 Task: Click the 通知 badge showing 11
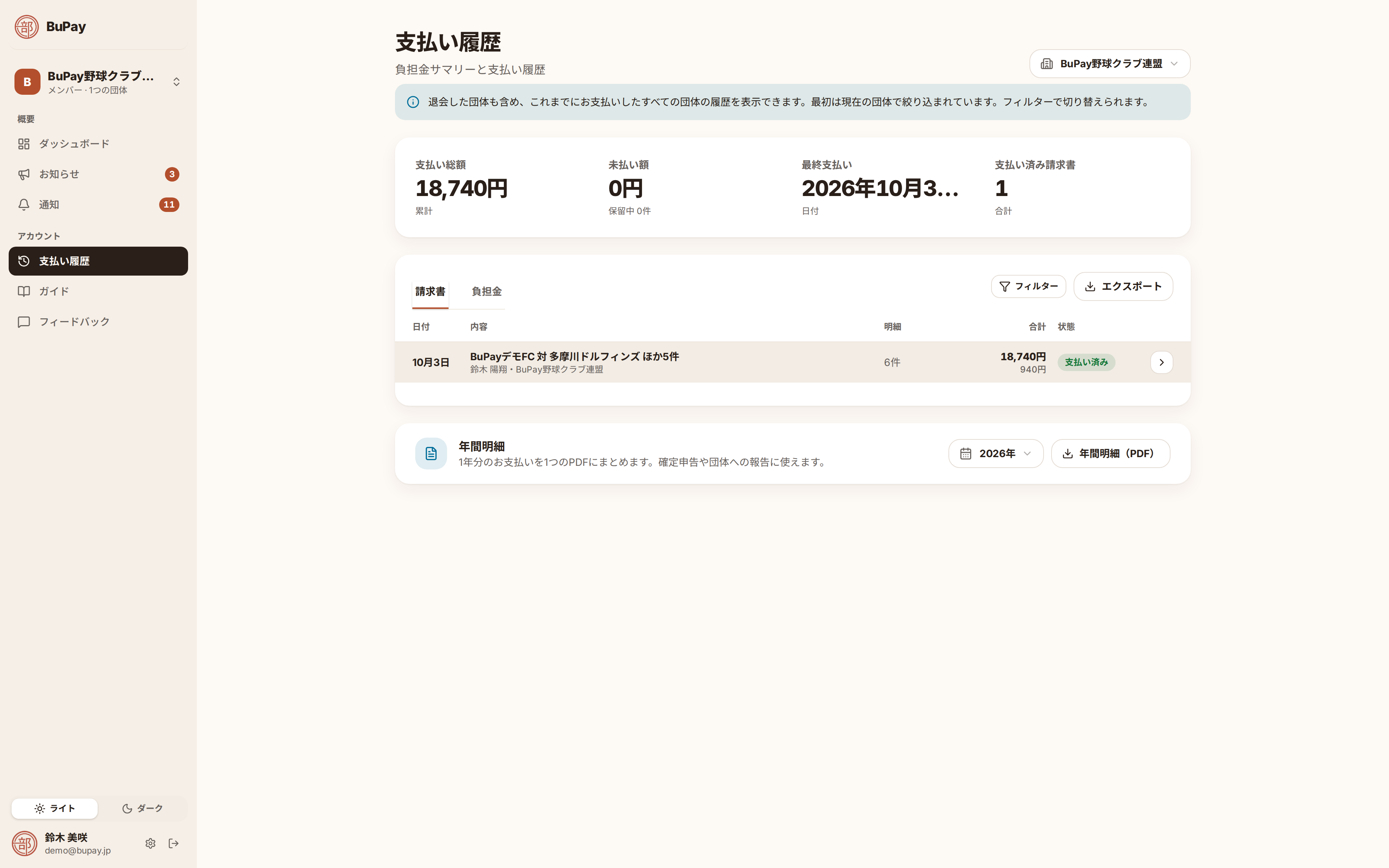169,204
